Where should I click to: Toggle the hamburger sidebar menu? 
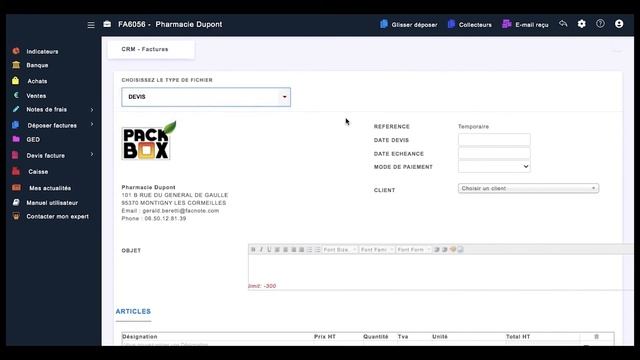[91, 25]
